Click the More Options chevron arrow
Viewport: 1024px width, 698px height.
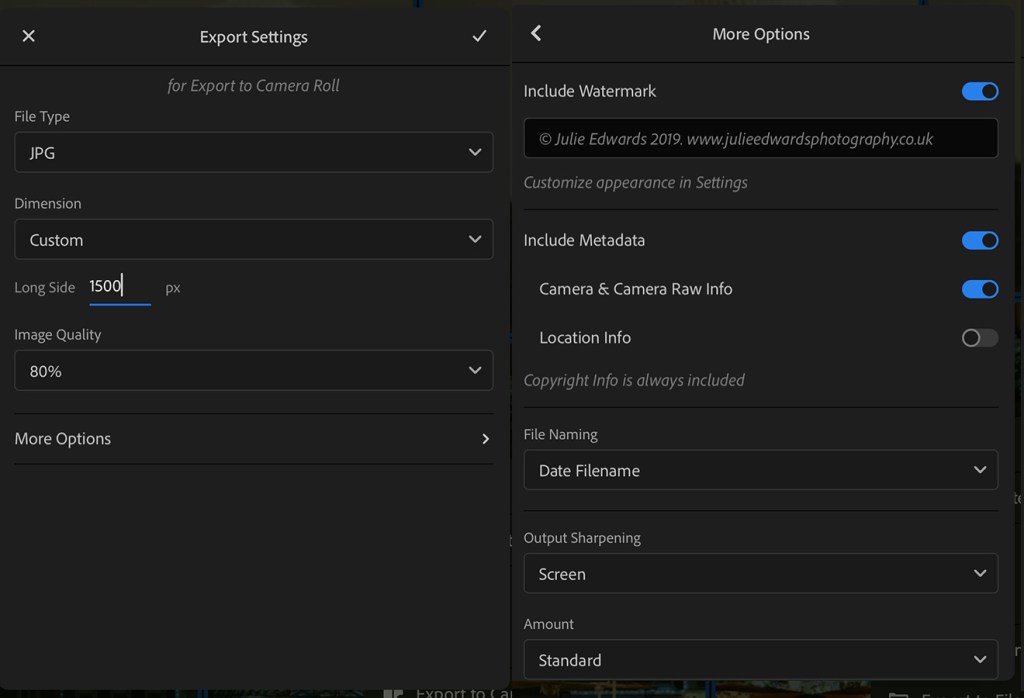pyautogui.click(x=485, y=439)
